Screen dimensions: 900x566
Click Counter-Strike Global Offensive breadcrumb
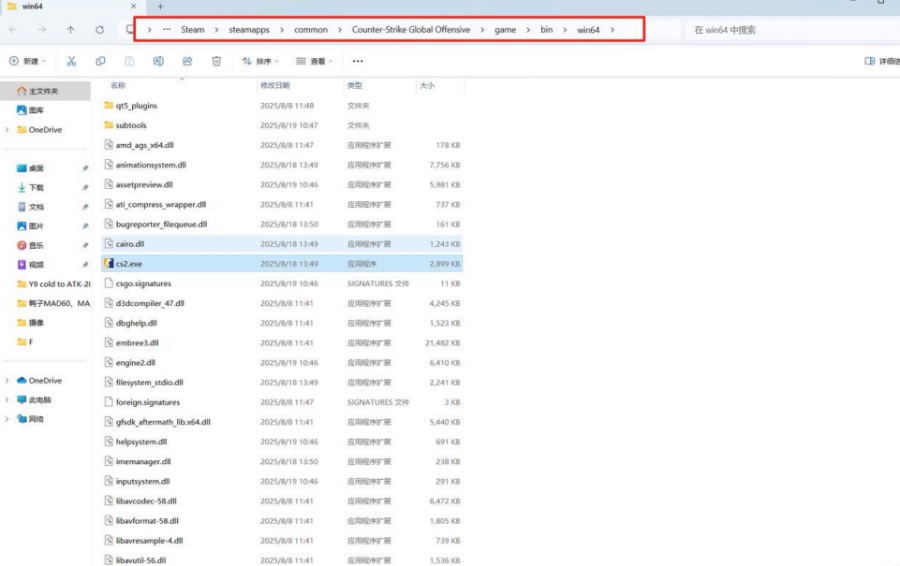click(x=411, y=30)
